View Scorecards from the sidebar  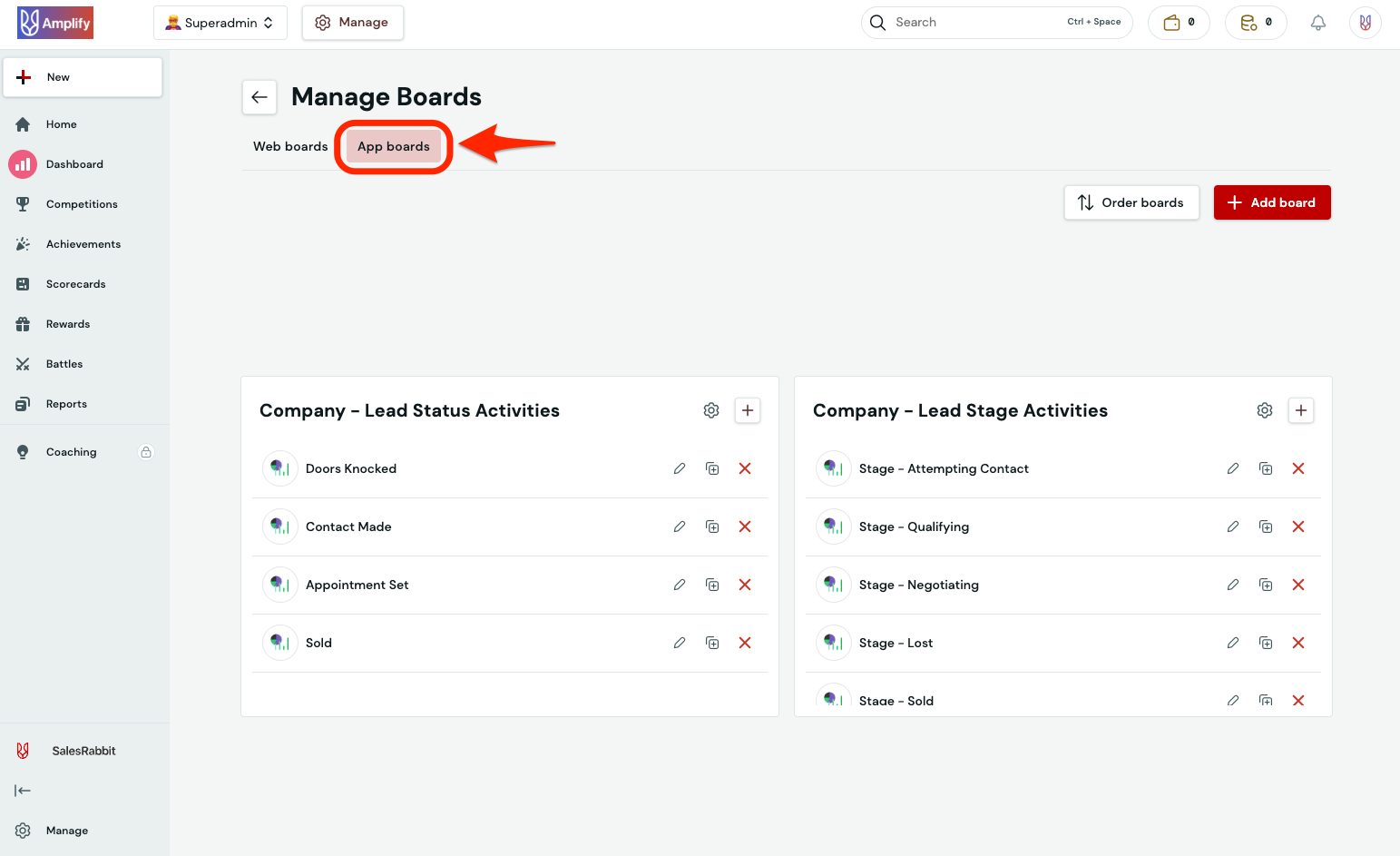[76, 283]
